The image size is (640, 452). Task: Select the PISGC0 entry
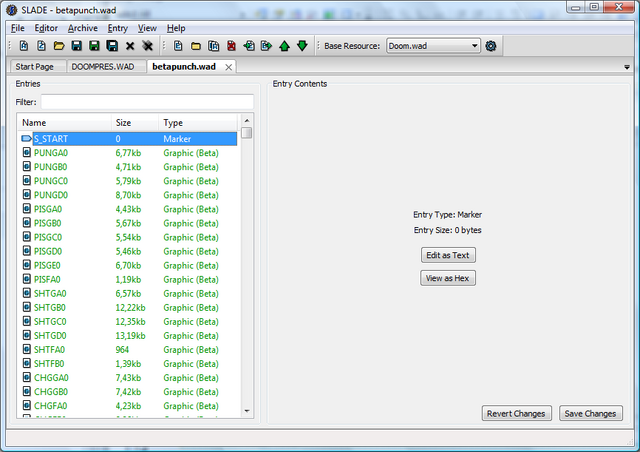coord(127,237)
